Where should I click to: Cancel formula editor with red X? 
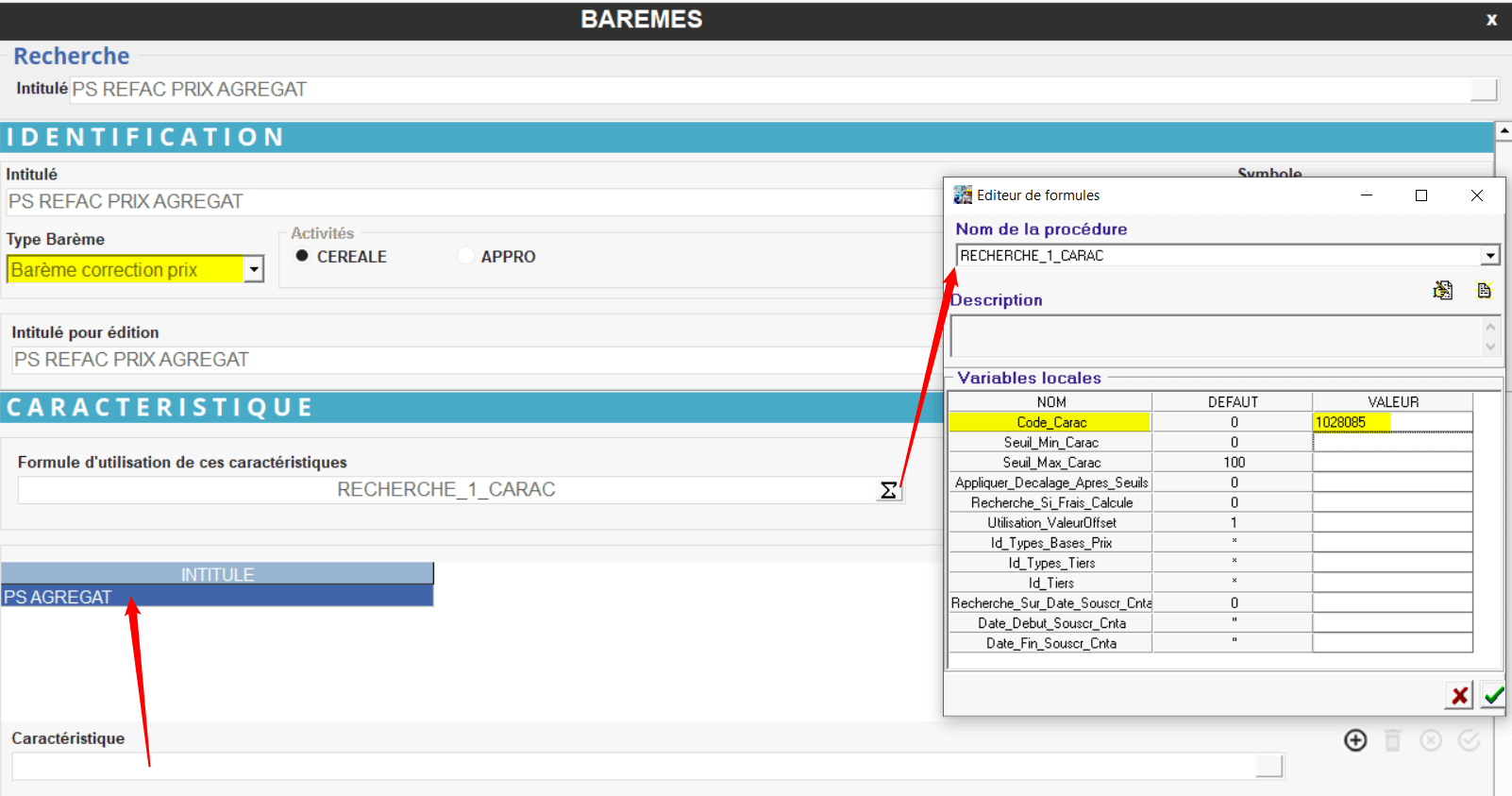[1459, 696]
